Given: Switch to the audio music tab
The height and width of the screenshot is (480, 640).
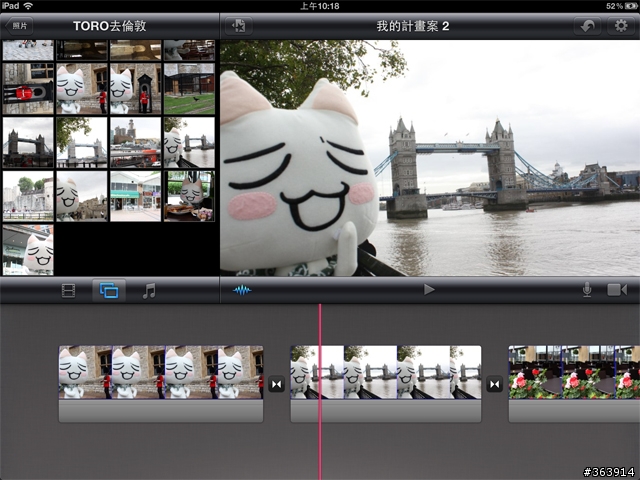Looking at the screenshot, I should point(149,291).
